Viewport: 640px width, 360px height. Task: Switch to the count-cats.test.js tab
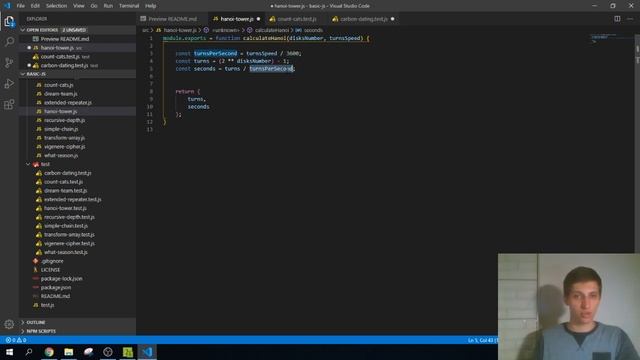pos(296,19)
